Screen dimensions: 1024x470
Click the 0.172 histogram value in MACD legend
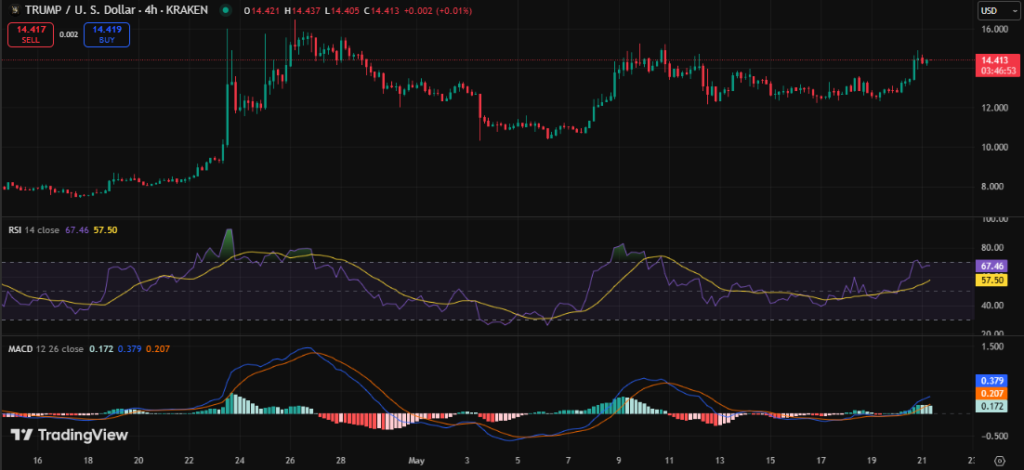click(x=101, y=349)
